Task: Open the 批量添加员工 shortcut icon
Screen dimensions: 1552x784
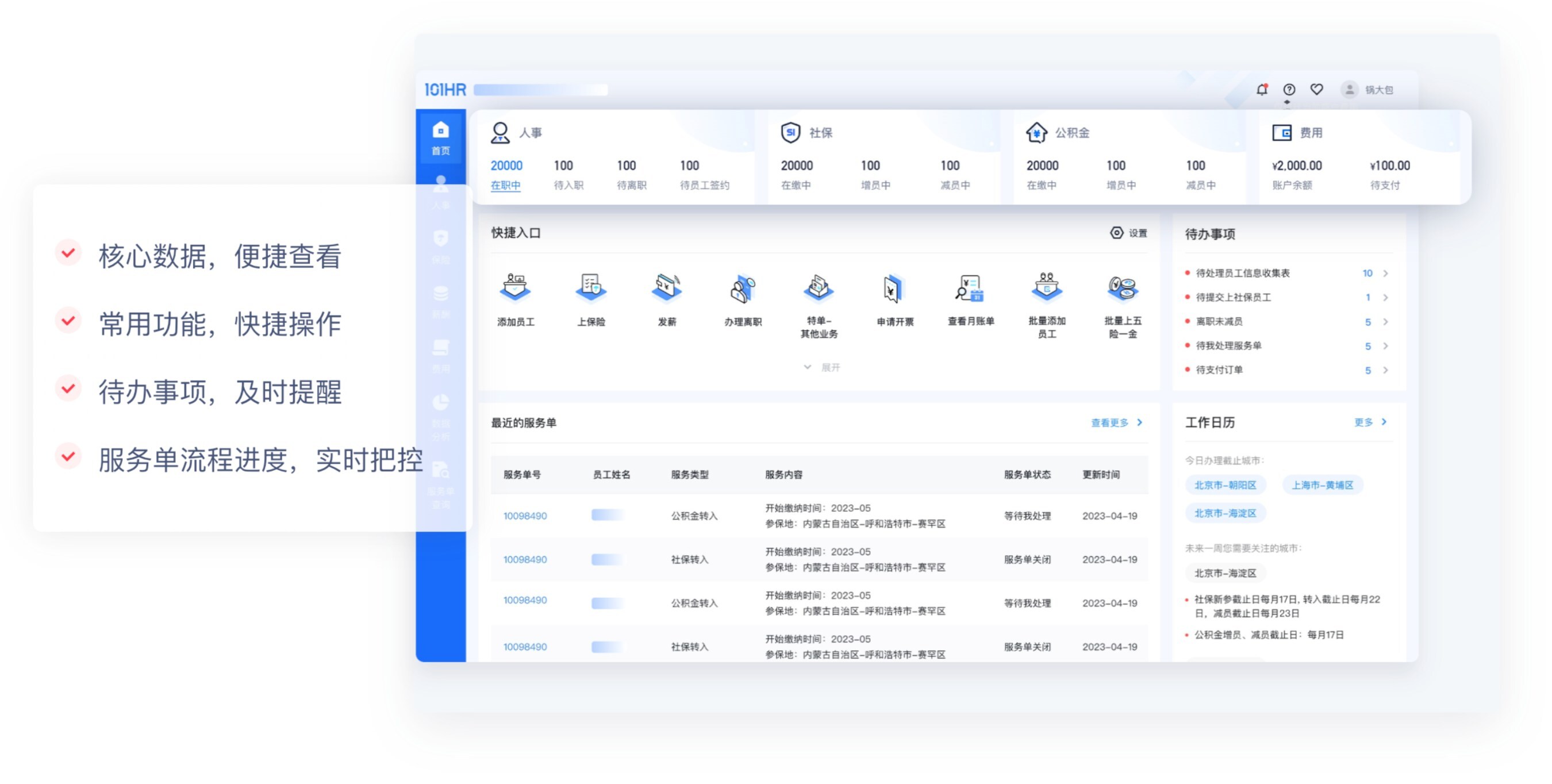Action: pyautogui.click(x=1047, y=289)
